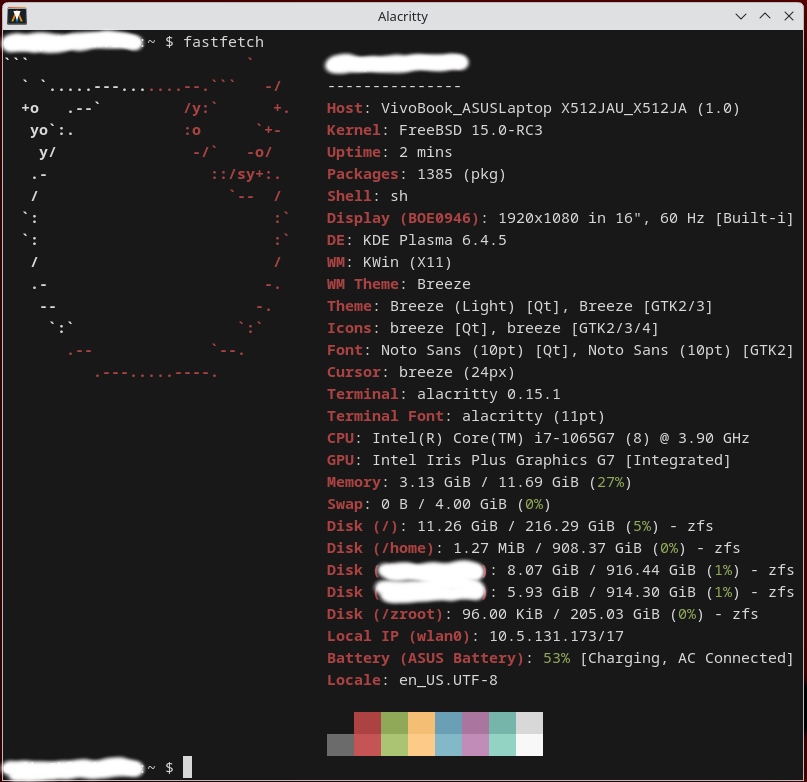The width and height of the screenshot is (807, 782).
Task: Click the battery 53% value
Action: (x=556, y=658)
